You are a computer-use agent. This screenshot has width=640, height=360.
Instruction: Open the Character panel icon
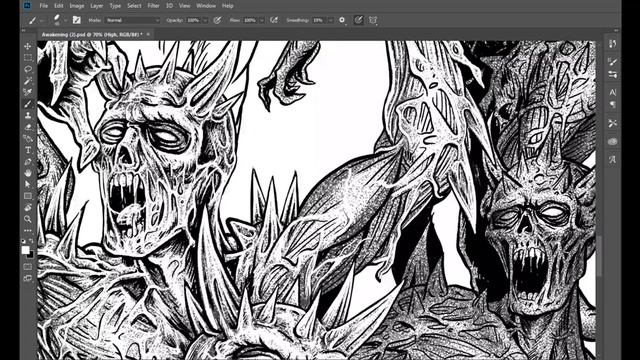pyautogui.click(x=612, y=92)
